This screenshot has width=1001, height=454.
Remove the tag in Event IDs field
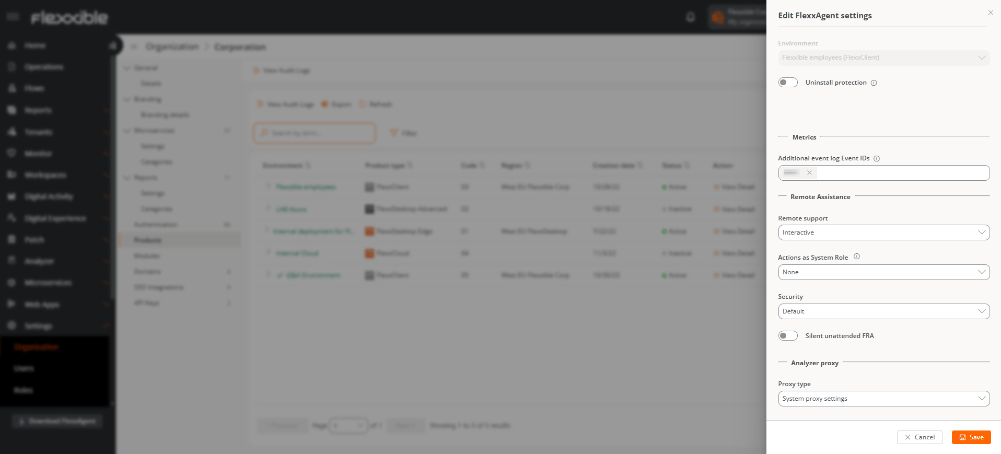(809, 173)
